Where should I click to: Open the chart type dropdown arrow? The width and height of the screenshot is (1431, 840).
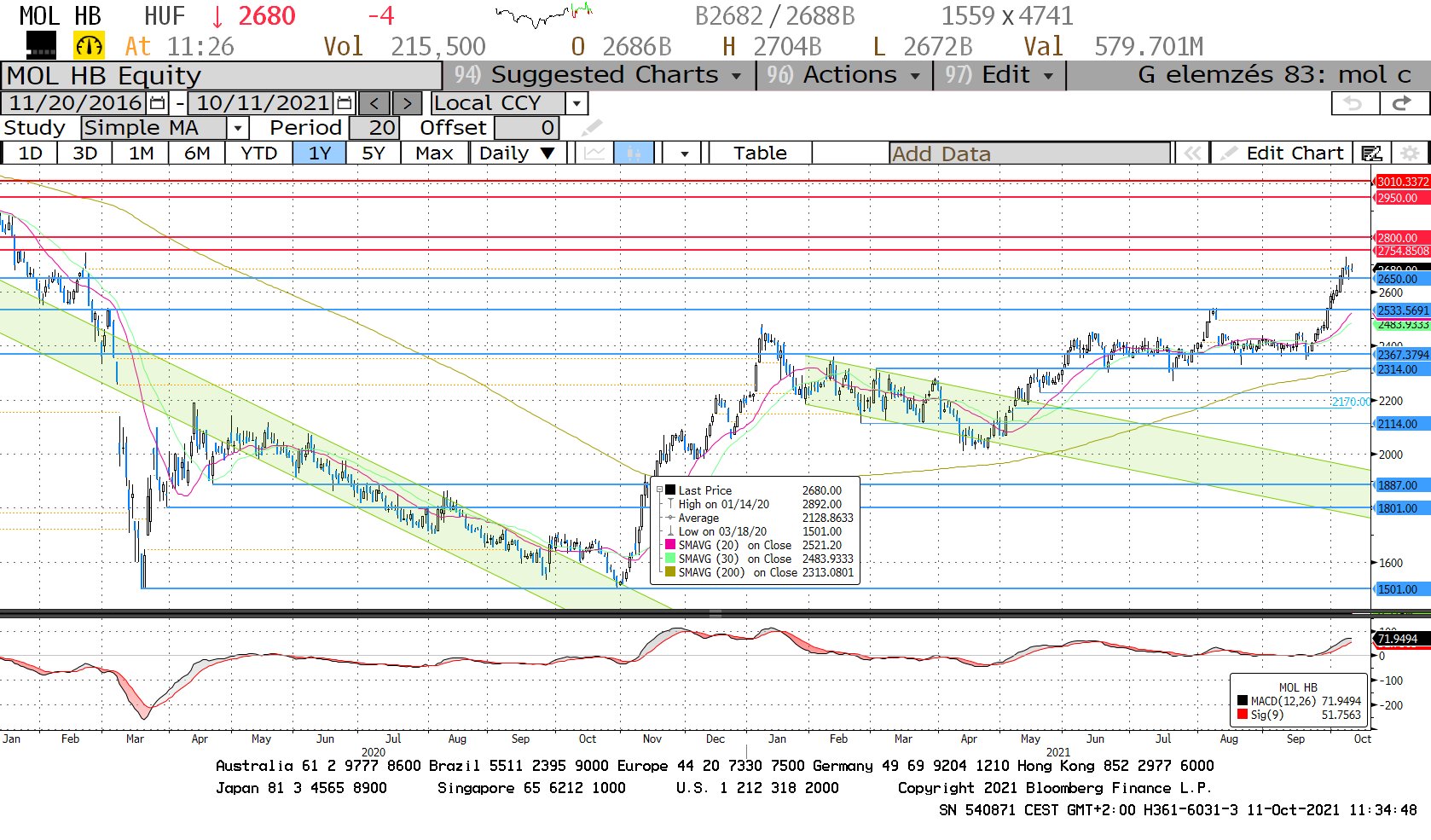[x=684, y=154]
